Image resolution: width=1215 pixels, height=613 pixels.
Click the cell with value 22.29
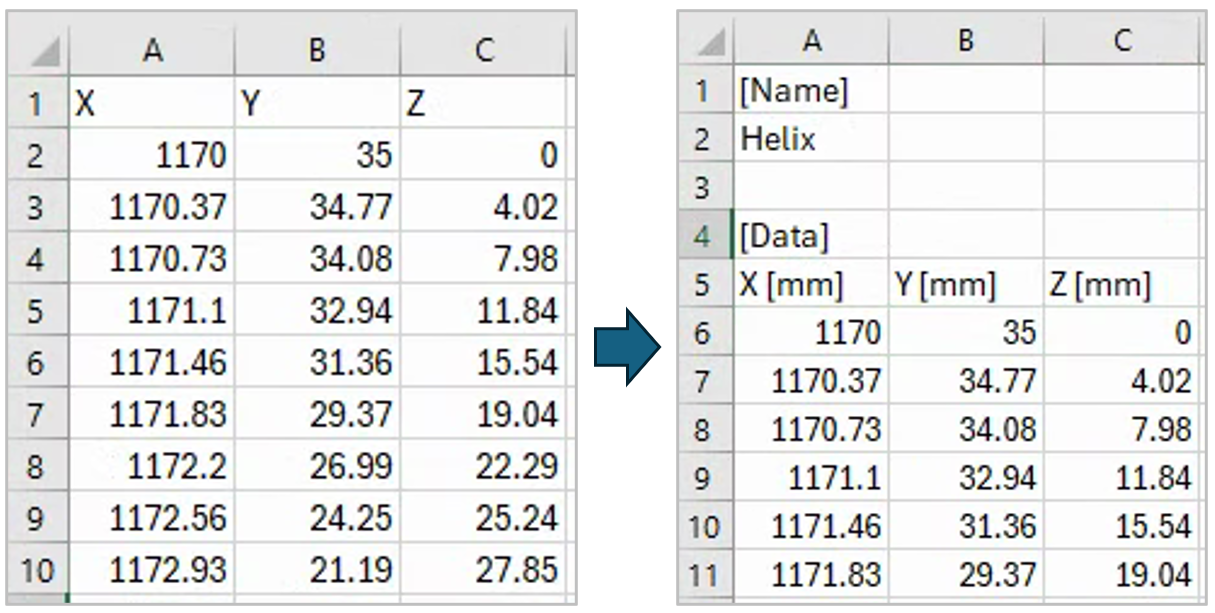[x=483, y=467]
